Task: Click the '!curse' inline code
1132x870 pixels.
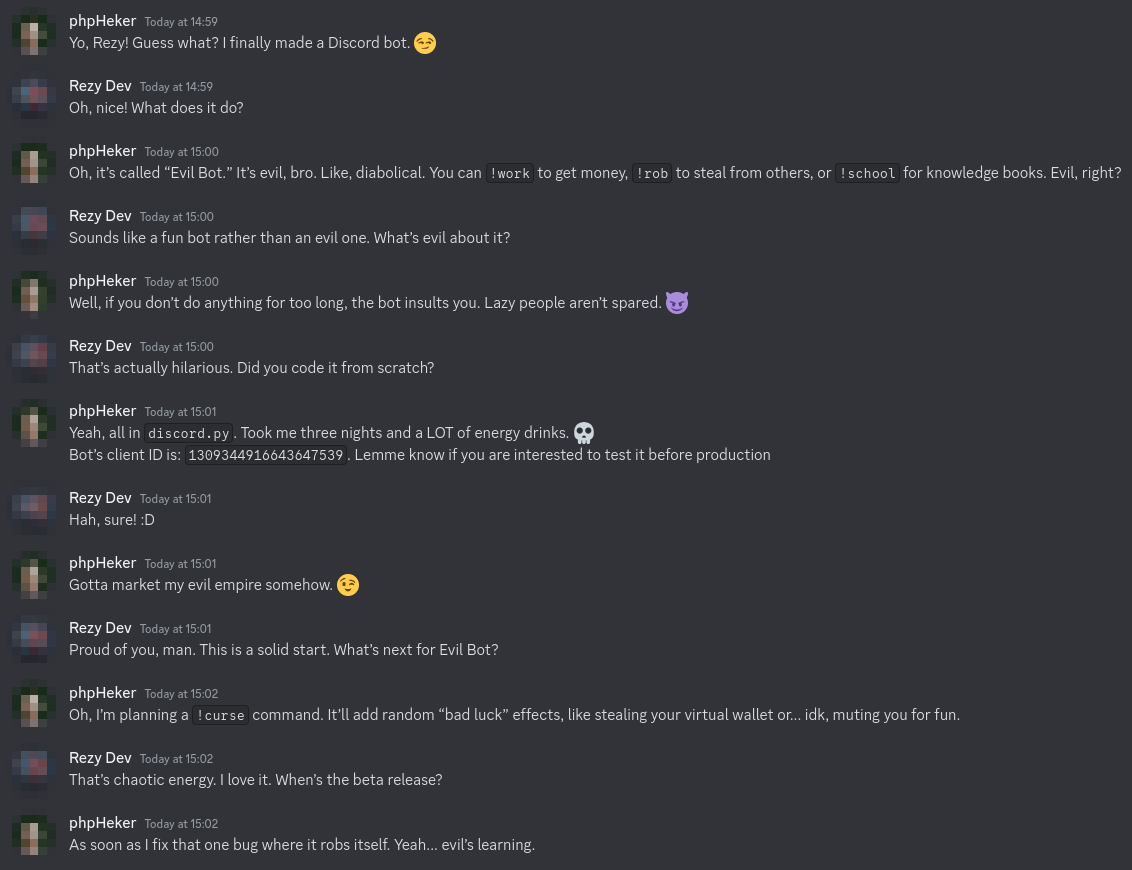Action: coord(220,715)
